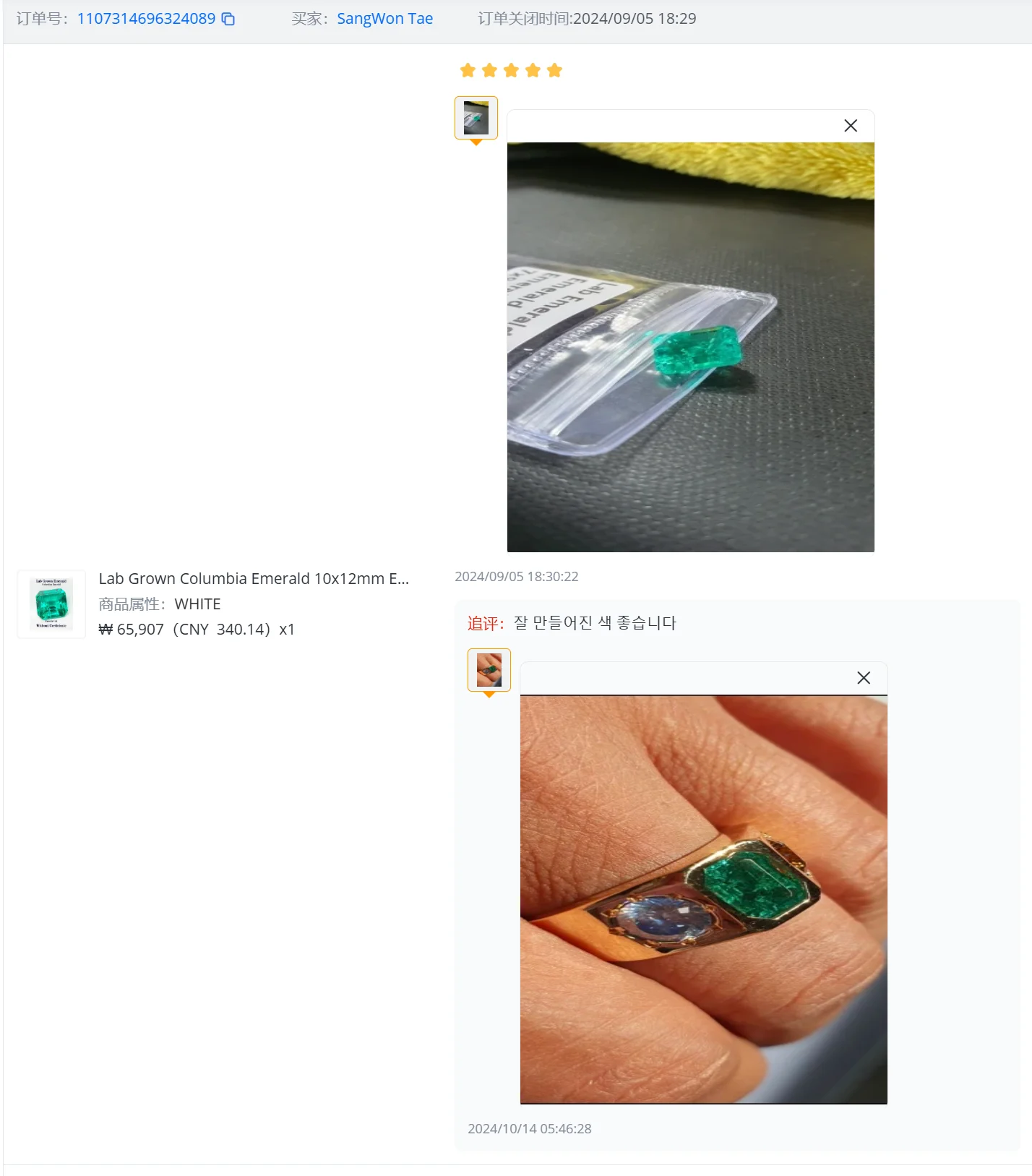Select the ring follow-up review thumbnail

pos(489,670)
